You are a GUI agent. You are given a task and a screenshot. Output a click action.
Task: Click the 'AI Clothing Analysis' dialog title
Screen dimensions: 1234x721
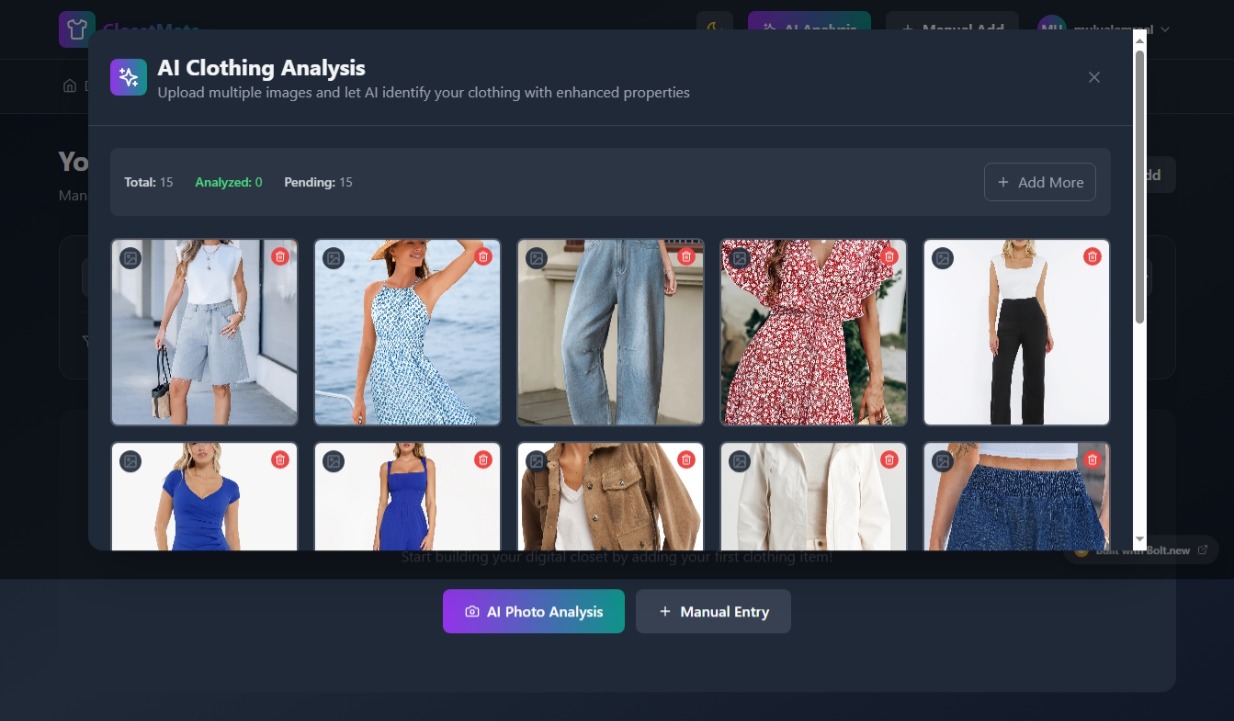click(261, 68)
